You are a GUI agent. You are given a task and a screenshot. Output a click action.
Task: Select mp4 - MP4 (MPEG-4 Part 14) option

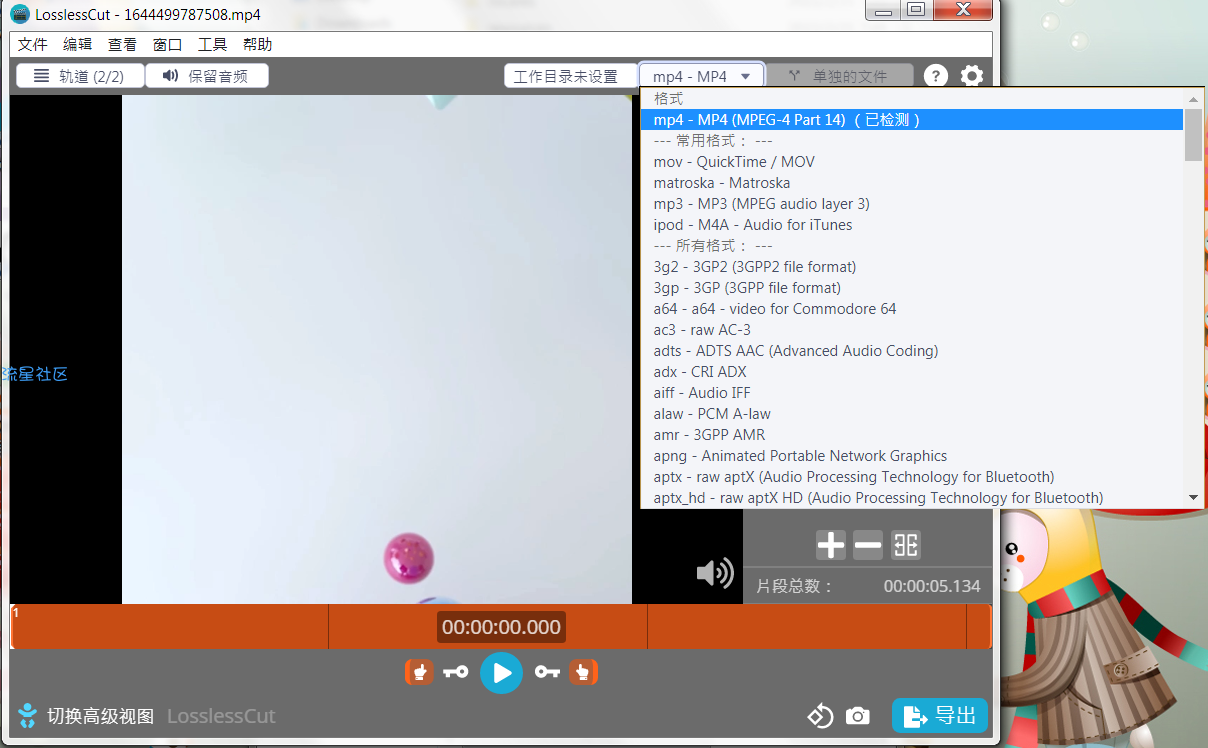tap(912, 120)
